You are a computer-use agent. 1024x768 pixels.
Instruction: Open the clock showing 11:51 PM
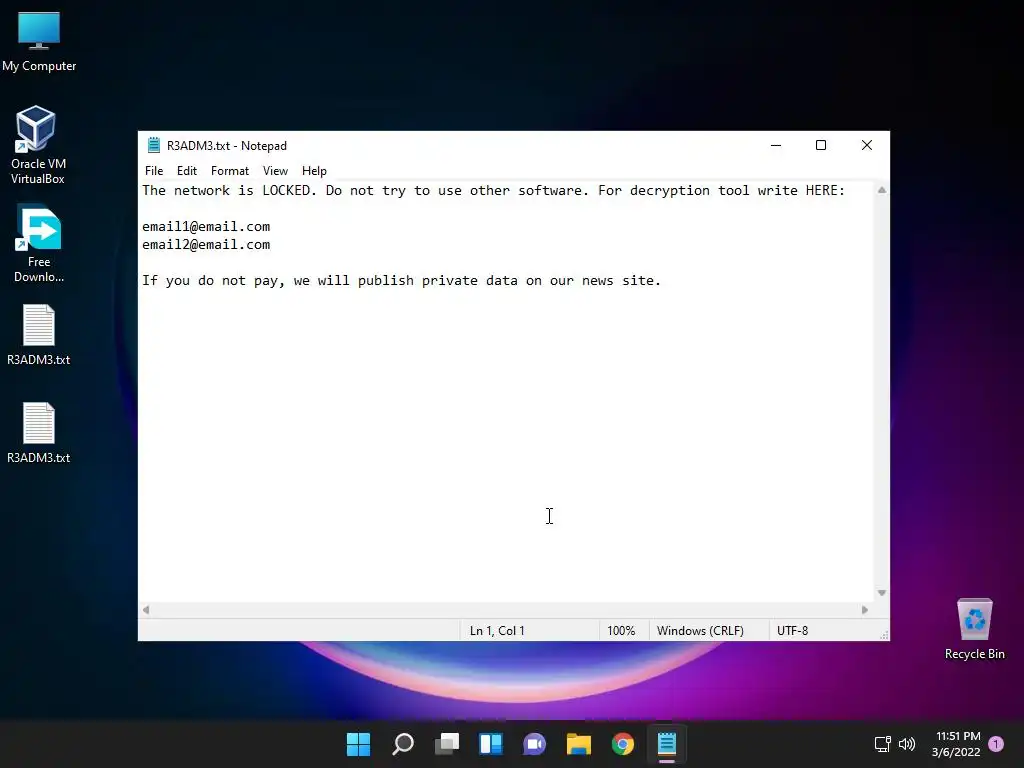(956, 744)
